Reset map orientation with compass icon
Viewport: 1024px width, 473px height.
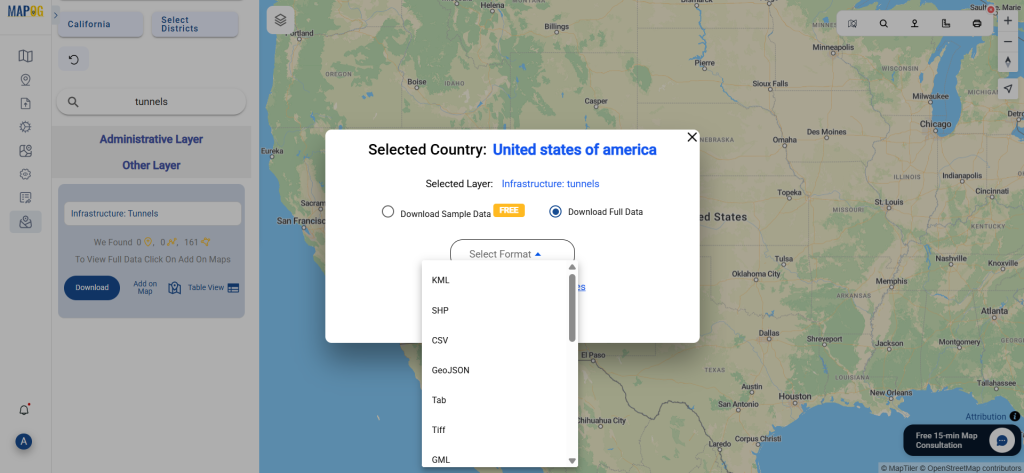(1008, 61)
